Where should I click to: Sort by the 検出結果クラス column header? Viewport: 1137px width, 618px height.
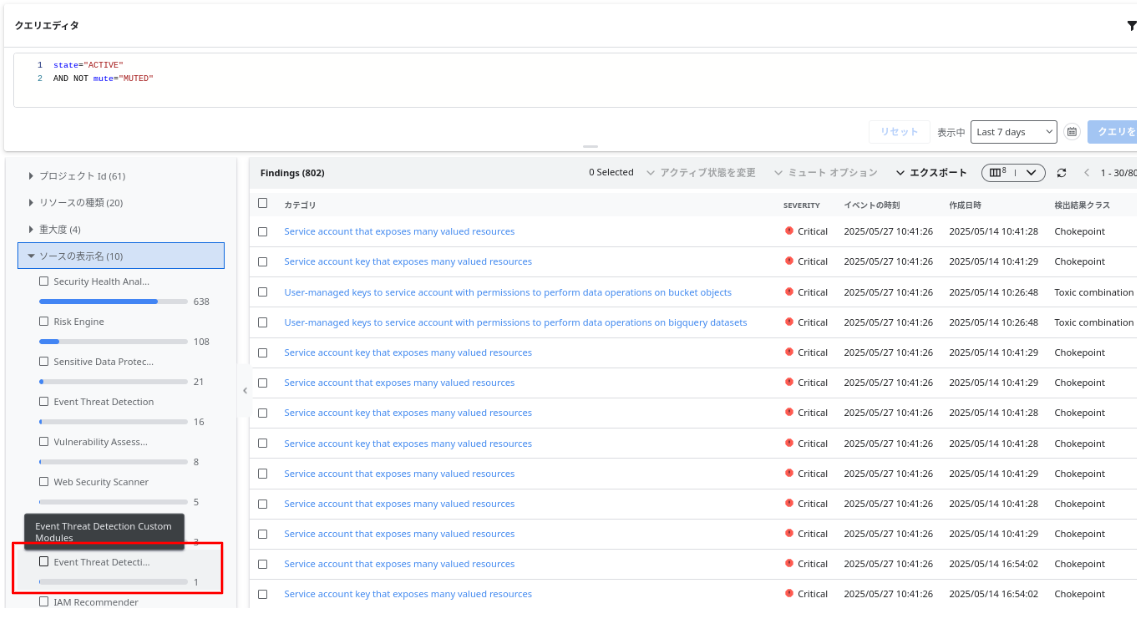1082,205
